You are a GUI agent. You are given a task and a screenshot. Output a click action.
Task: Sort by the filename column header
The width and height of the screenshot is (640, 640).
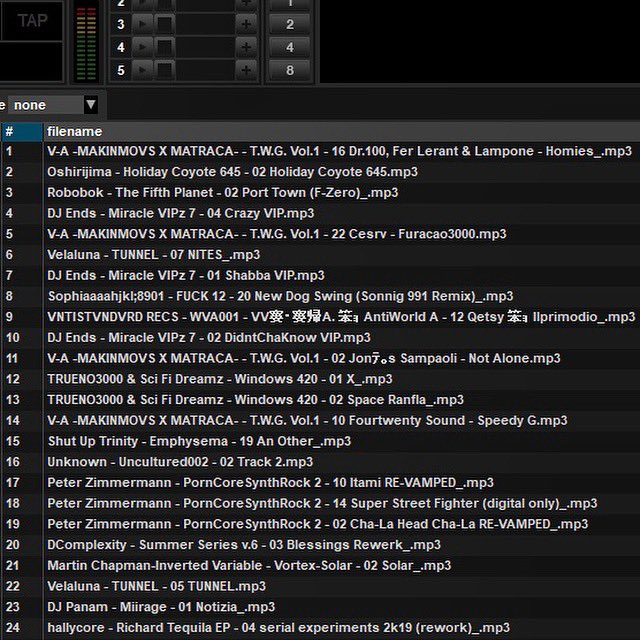[x=341, y=131]
